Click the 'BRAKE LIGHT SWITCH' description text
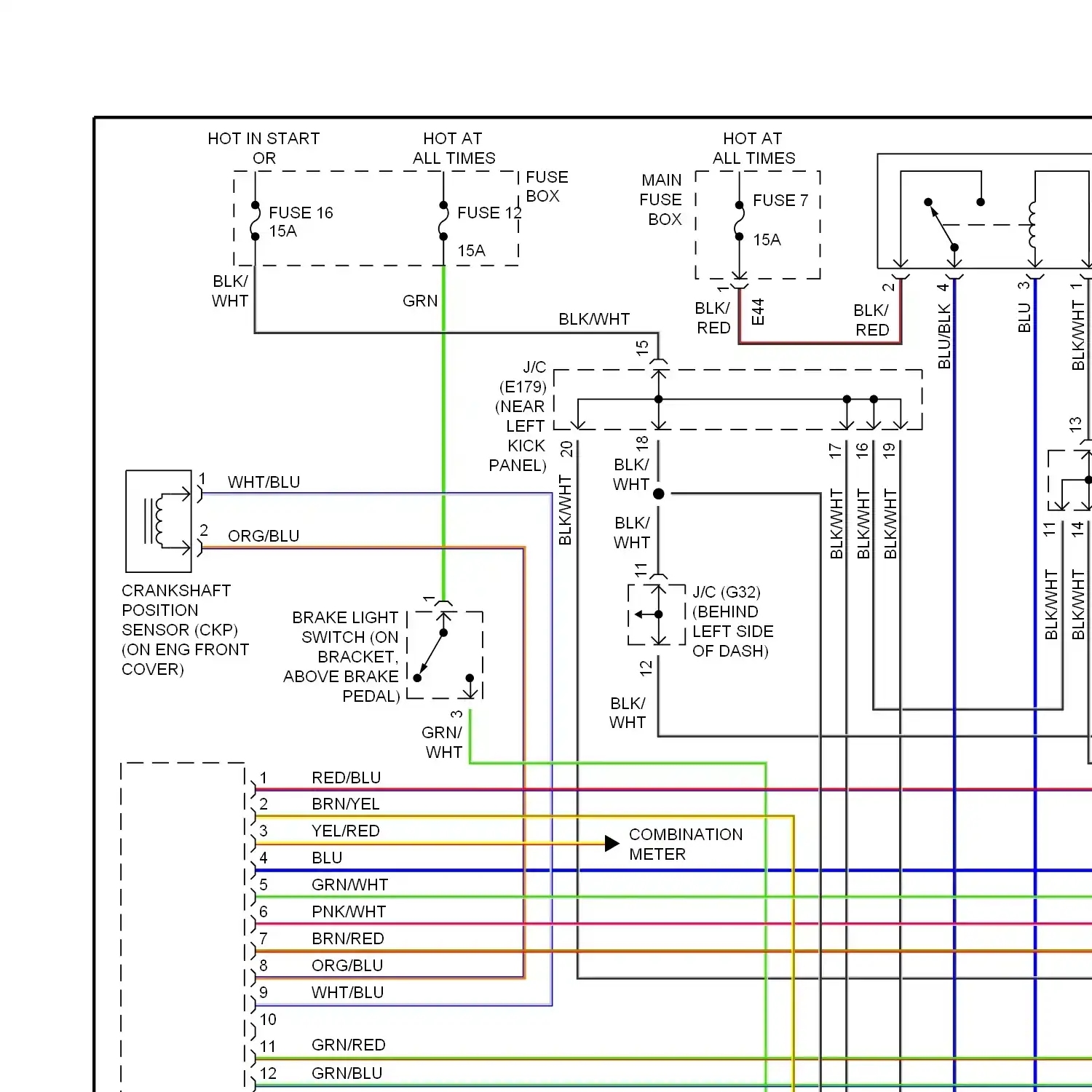 coord(342,657)
